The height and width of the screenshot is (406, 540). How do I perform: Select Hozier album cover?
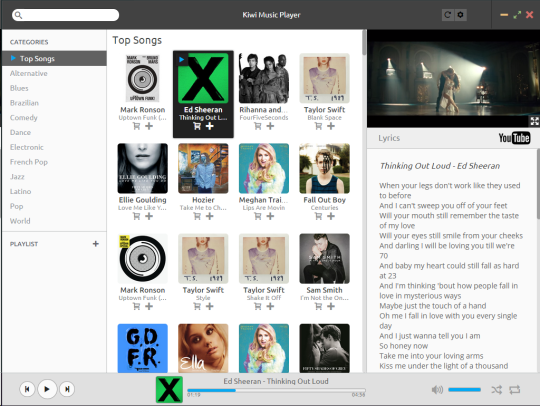[x=203, y=168]
